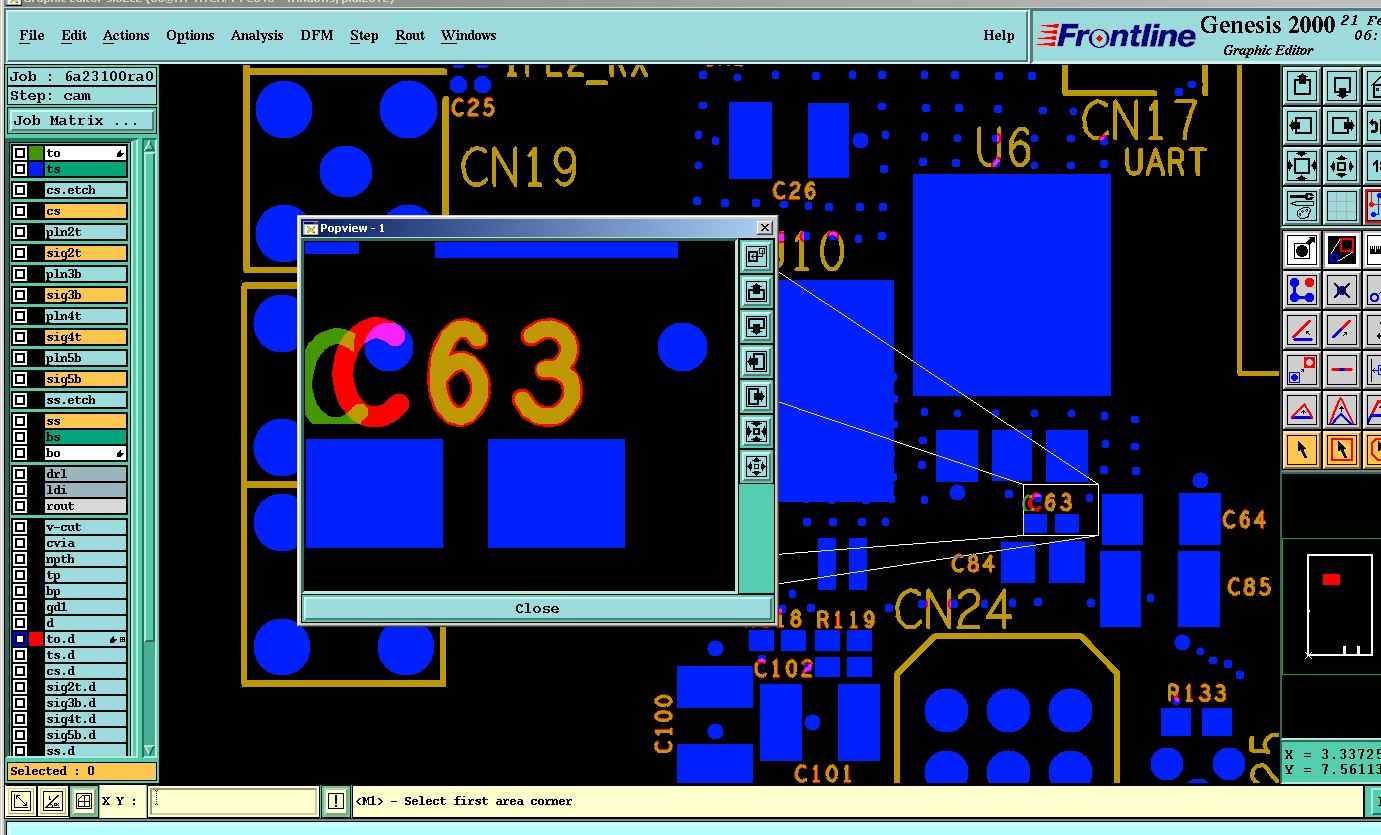Viewport: 1381px width, 835px height.
Task: Select the feature highlight tool with black circle
Action: 1302,248
